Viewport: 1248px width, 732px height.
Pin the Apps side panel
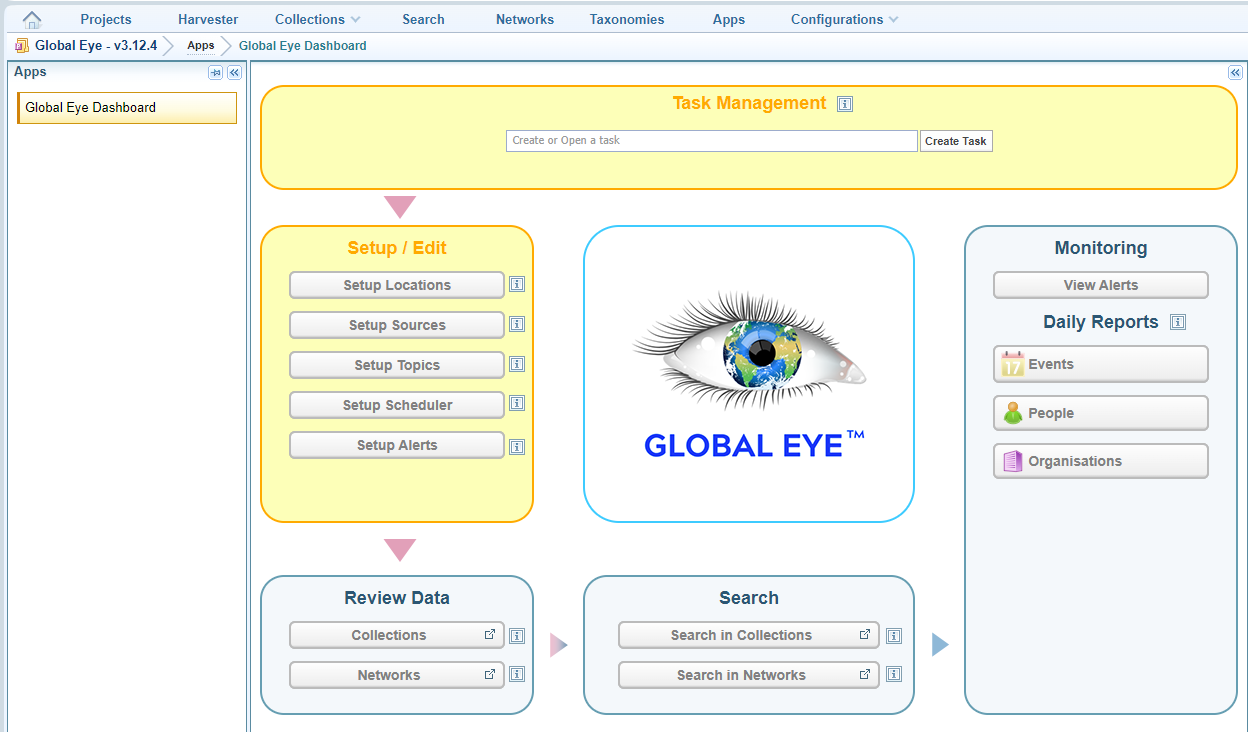pyautogui.click(x=215, y=73)
